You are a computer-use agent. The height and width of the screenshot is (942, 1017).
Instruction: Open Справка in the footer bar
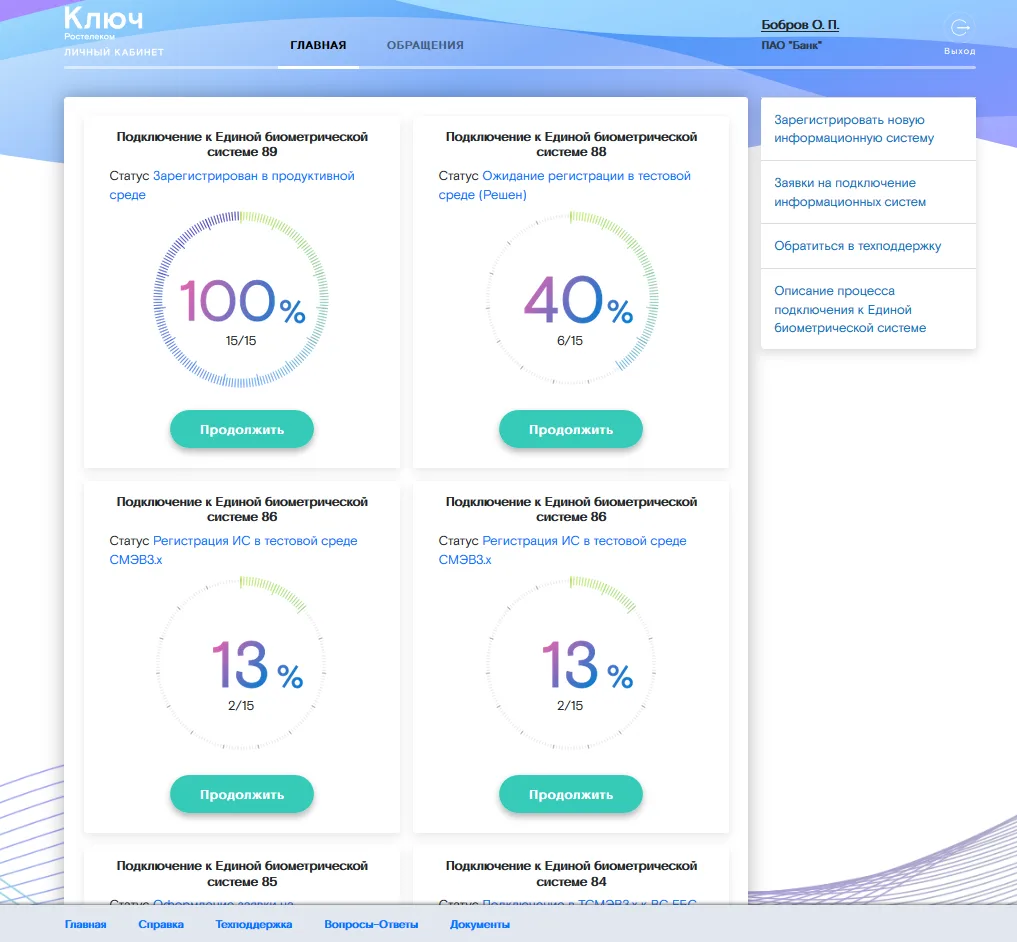[161, 924]
